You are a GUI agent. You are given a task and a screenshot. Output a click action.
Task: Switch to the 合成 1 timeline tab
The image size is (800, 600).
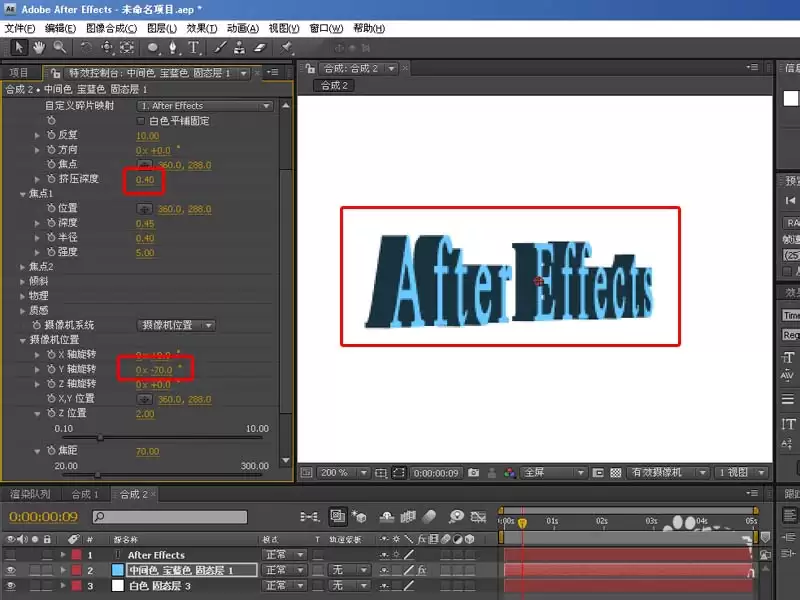84,494
